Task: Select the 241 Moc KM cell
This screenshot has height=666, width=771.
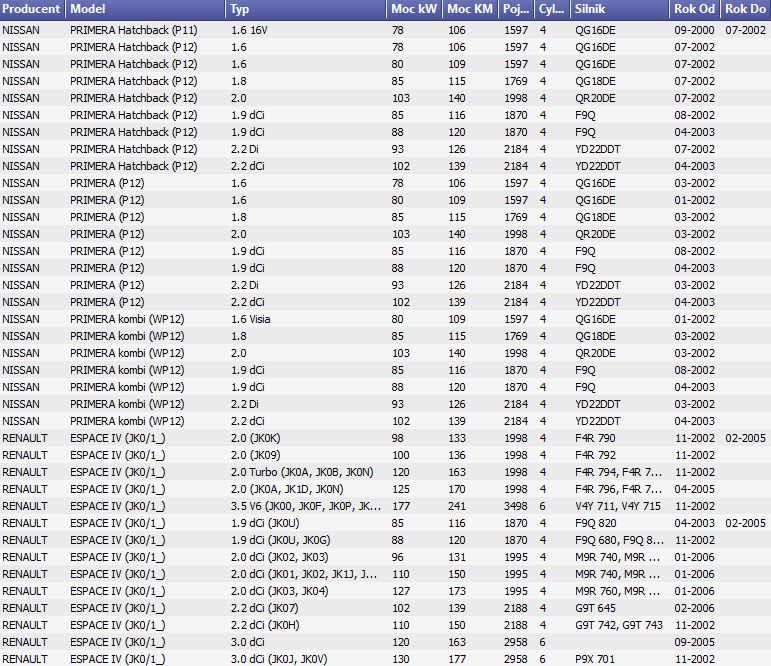Action: click(x=457, y=506)
